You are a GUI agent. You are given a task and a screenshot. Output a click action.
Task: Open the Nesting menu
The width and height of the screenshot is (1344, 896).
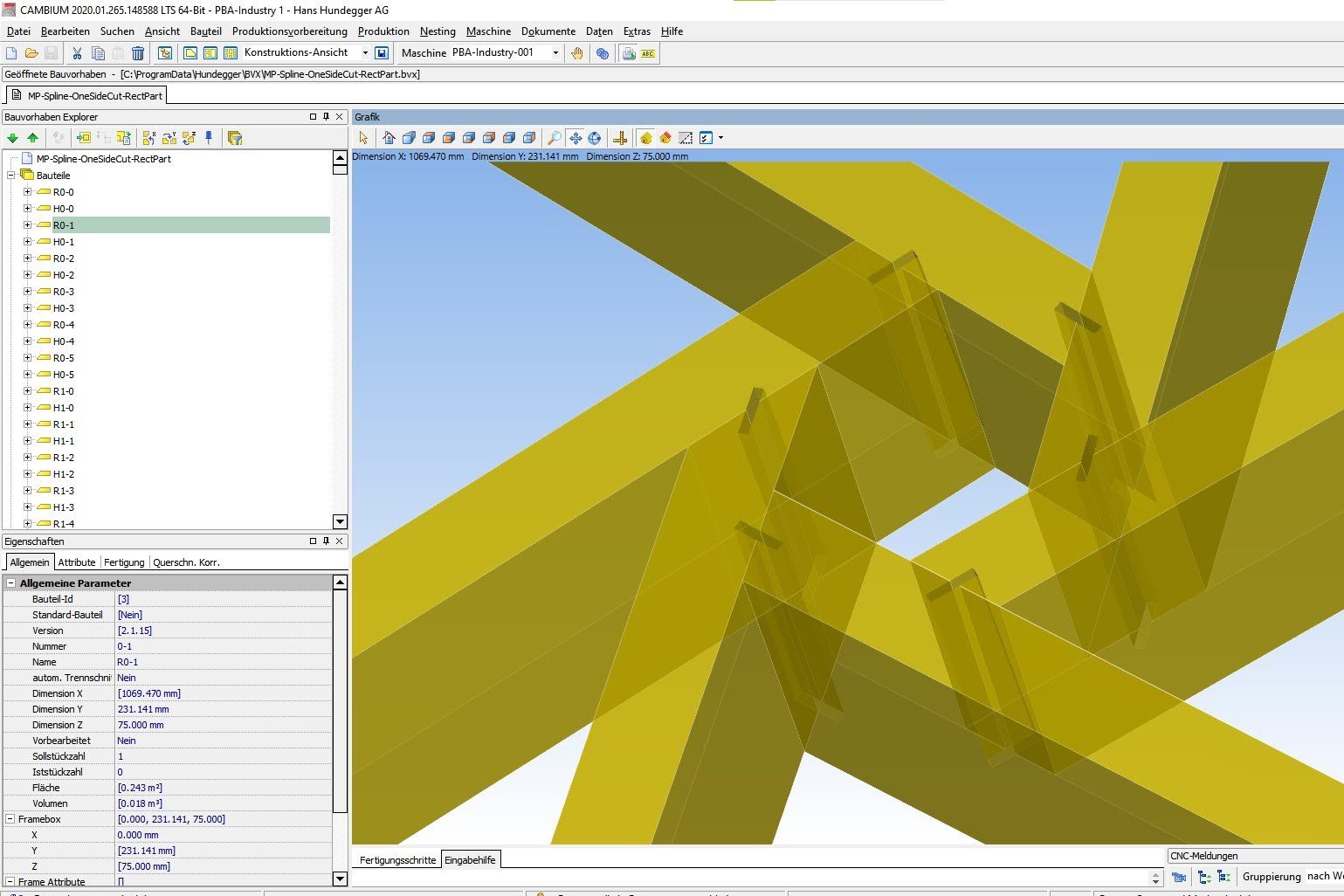437,31
